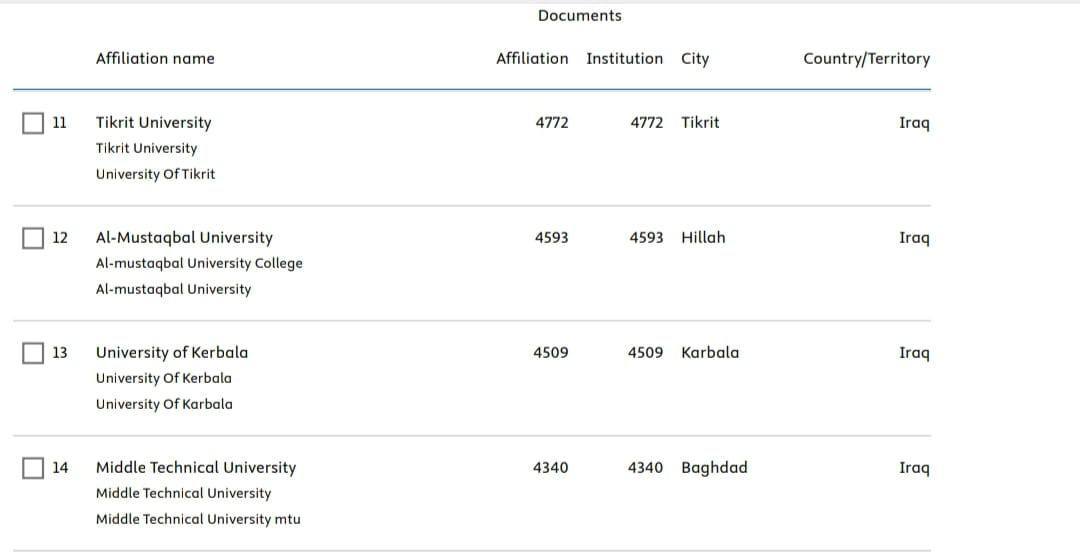Viewport: 1080px width, 552px height.
Task: Sort by the City column header
Action: (x=695, y=59)
